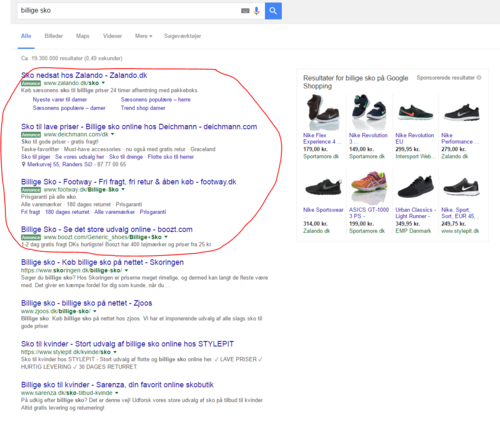Click Nike Flex Experience 4 shoe image
Screen dimensions: 500x421
pos(323,112)
